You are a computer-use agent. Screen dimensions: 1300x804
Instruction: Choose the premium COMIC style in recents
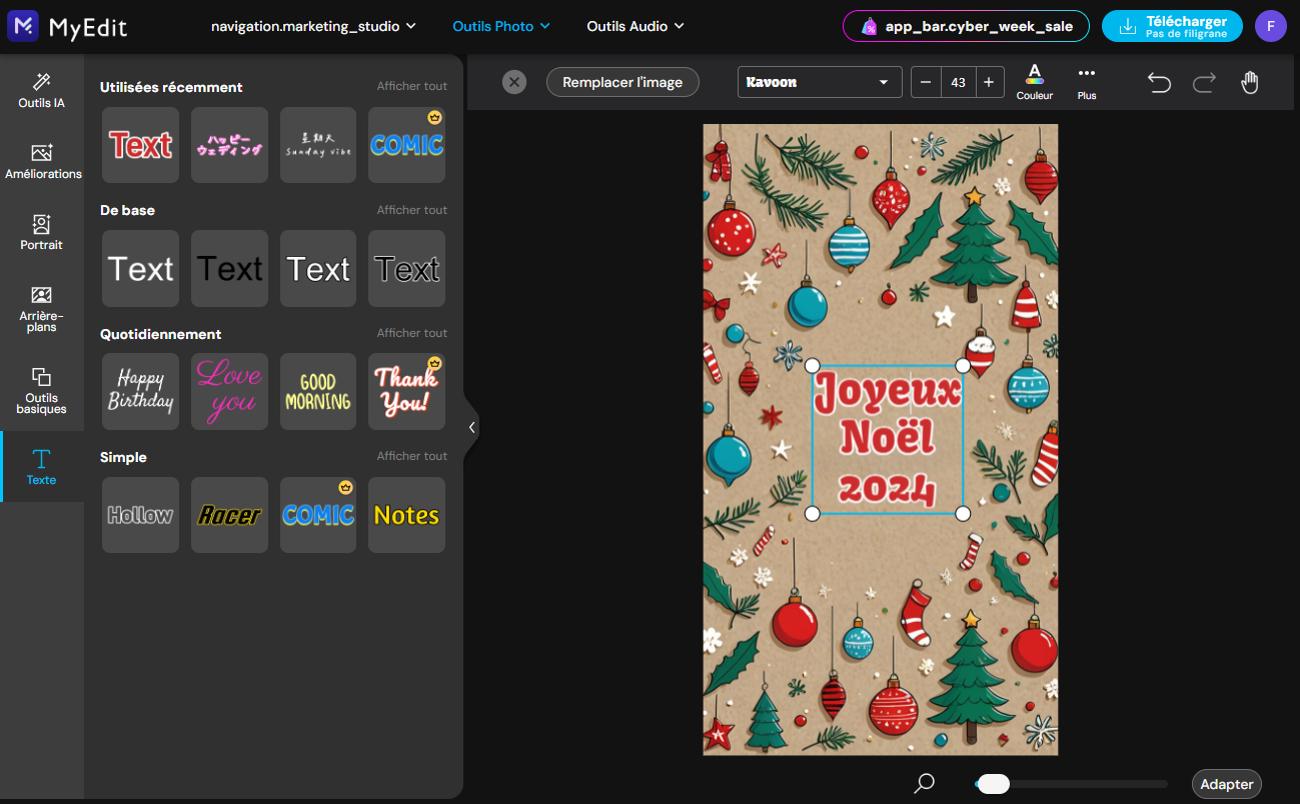point(407,145)
